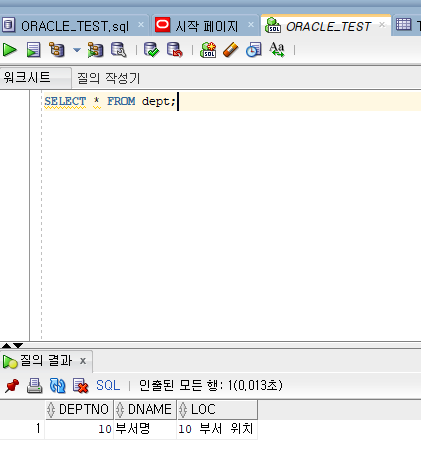Click the SQL Tuning Advisor icon
Image resolution: width=421 pixels, height=474 pixels.
click(119, 50)
